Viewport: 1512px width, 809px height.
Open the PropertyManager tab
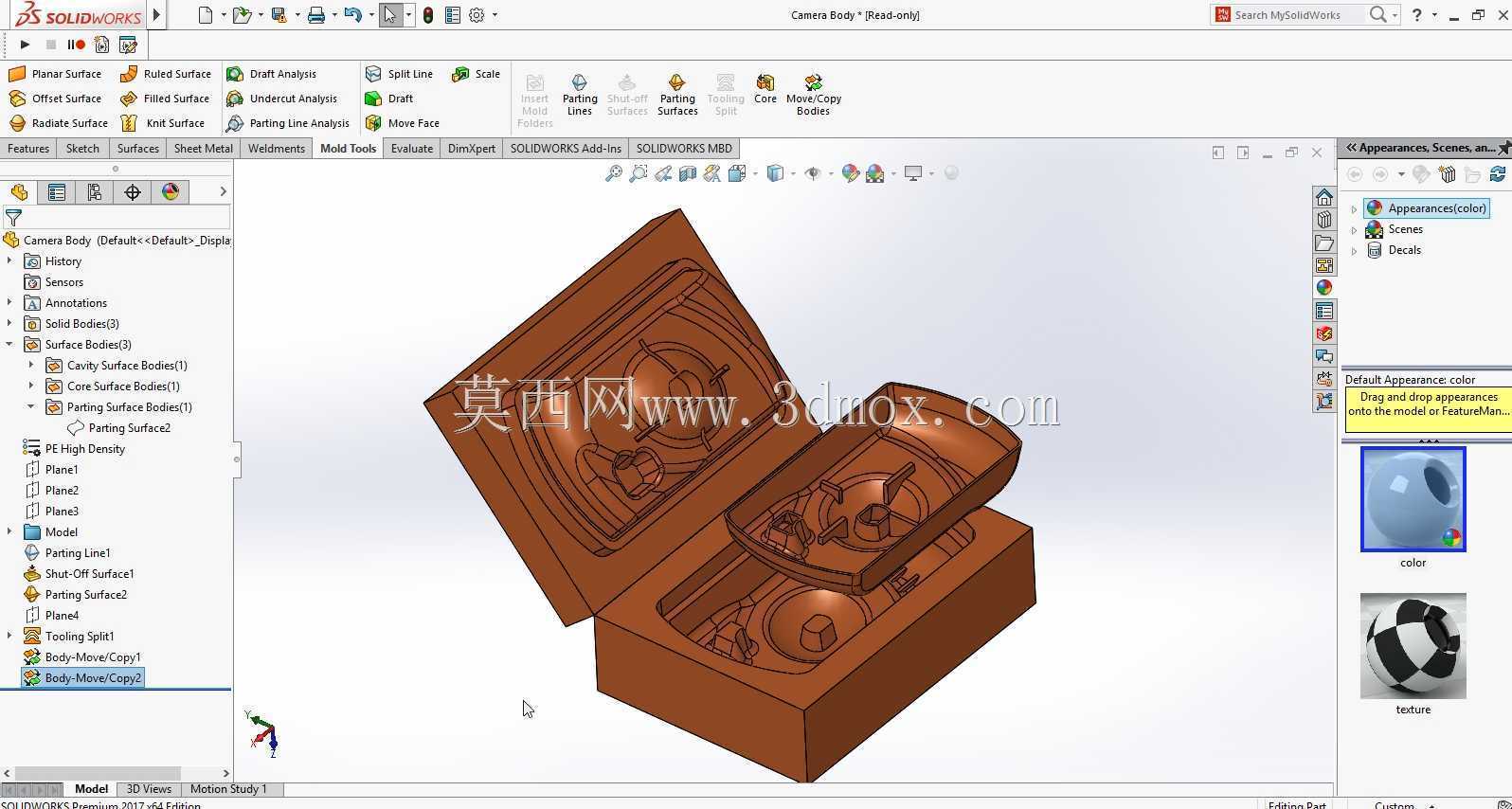[57, 192]
